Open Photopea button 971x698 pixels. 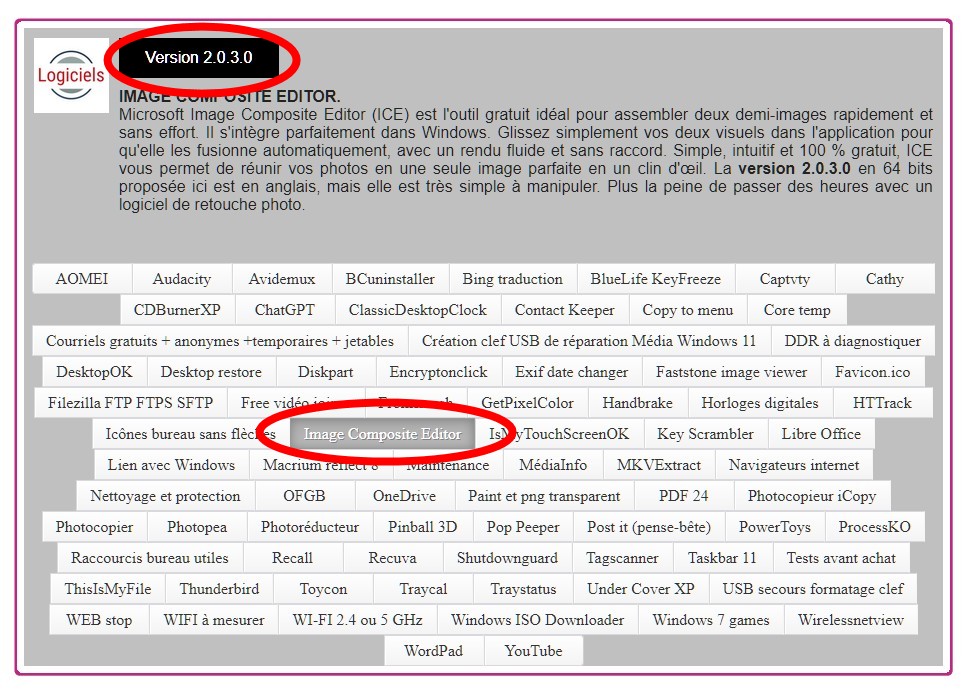pos(197,526)
